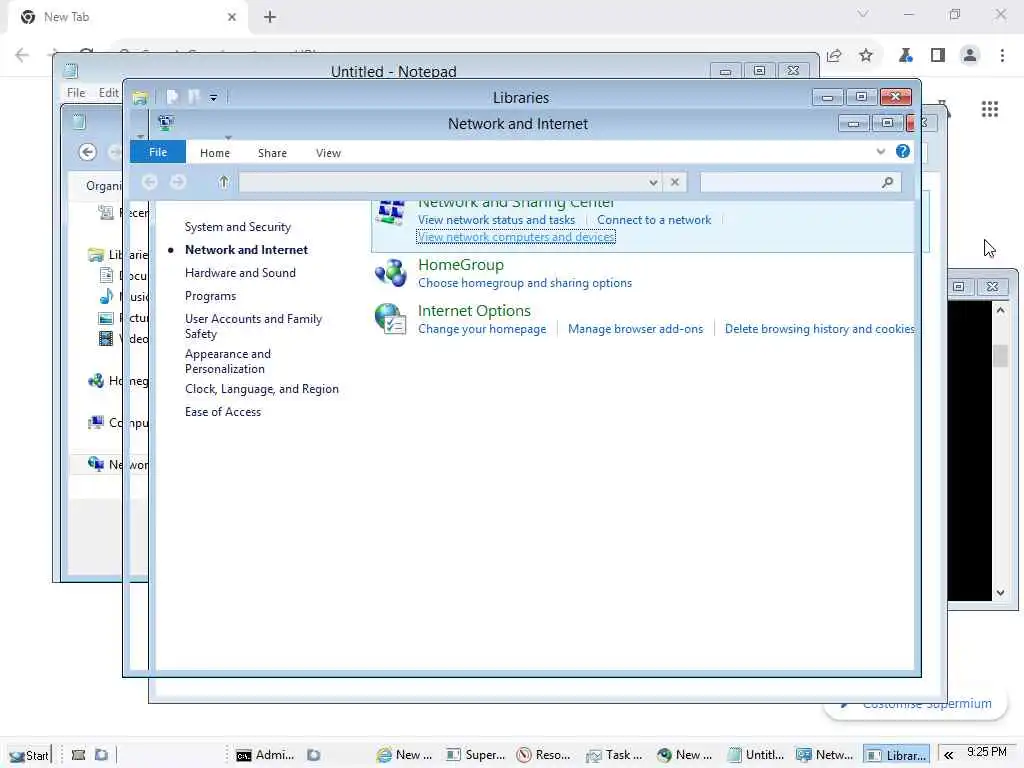Viewport: 1024px width, 768px height.
Task: Go to Hardware and Sound category
Action: click(x=240, y=273)
